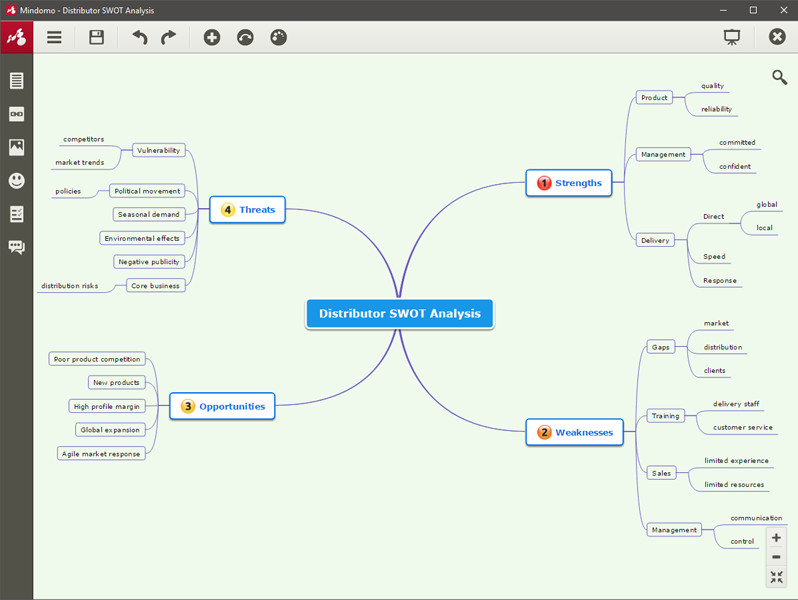
Task: Click the "policies" leaf text
Action: click(68, 191)
